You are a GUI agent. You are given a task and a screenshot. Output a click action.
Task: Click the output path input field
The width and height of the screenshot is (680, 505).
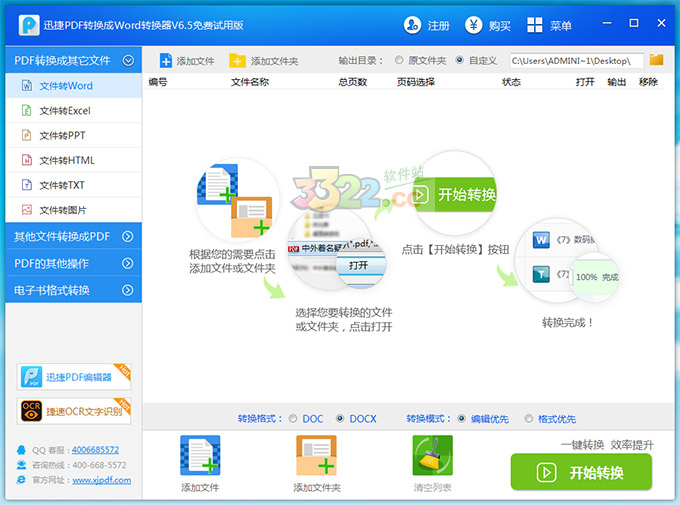576,60
